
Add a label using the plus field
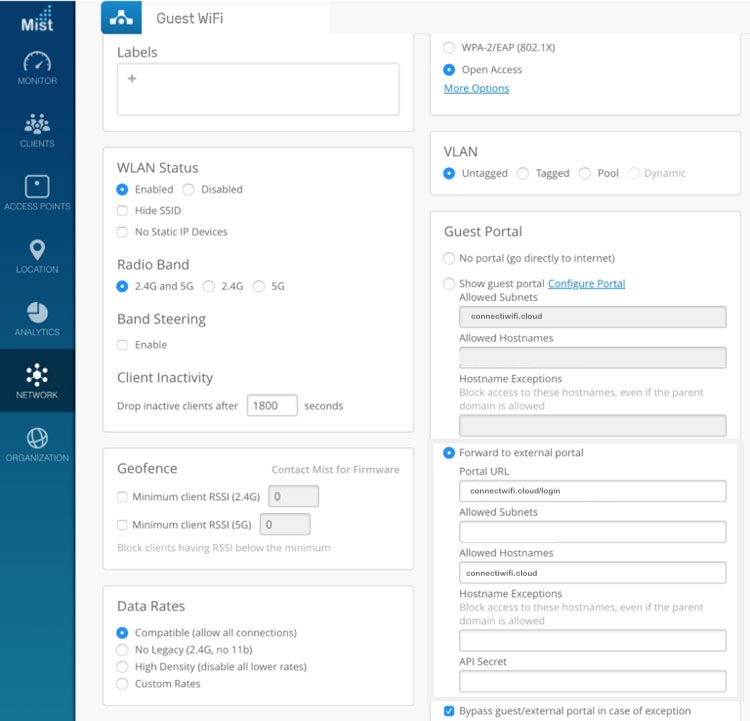[x=258, y=89]
